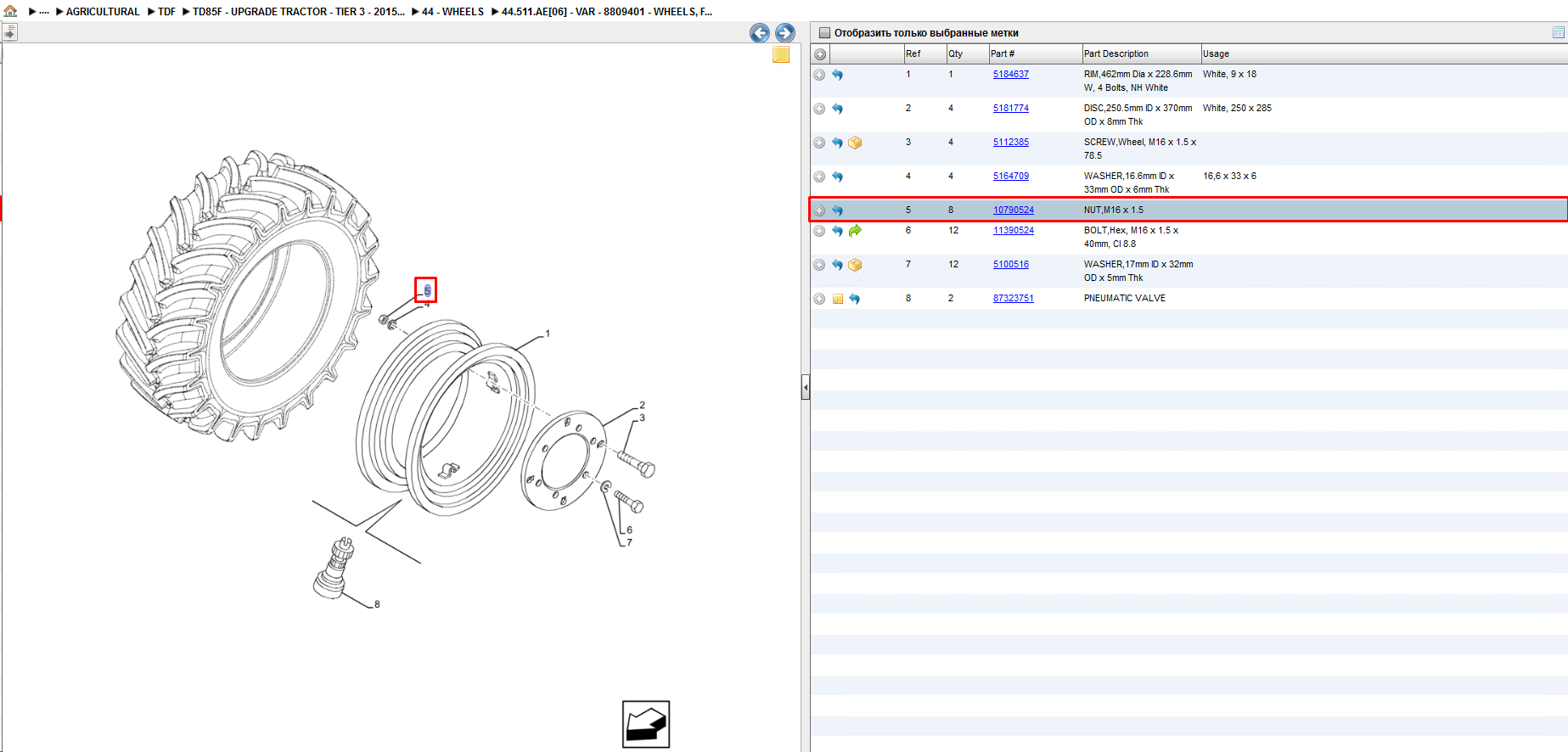Toggle the plus circle in table header

coord(820,54)
